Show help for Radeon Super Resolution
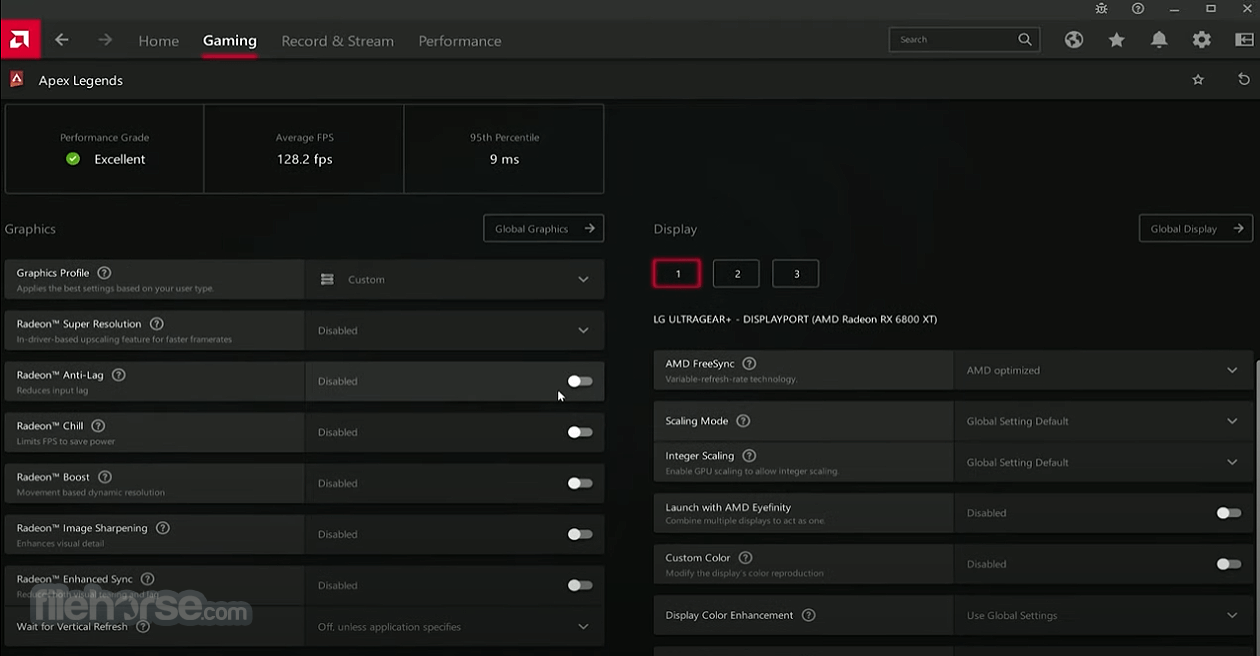The image size is (1260, 656). coord(156,324)
